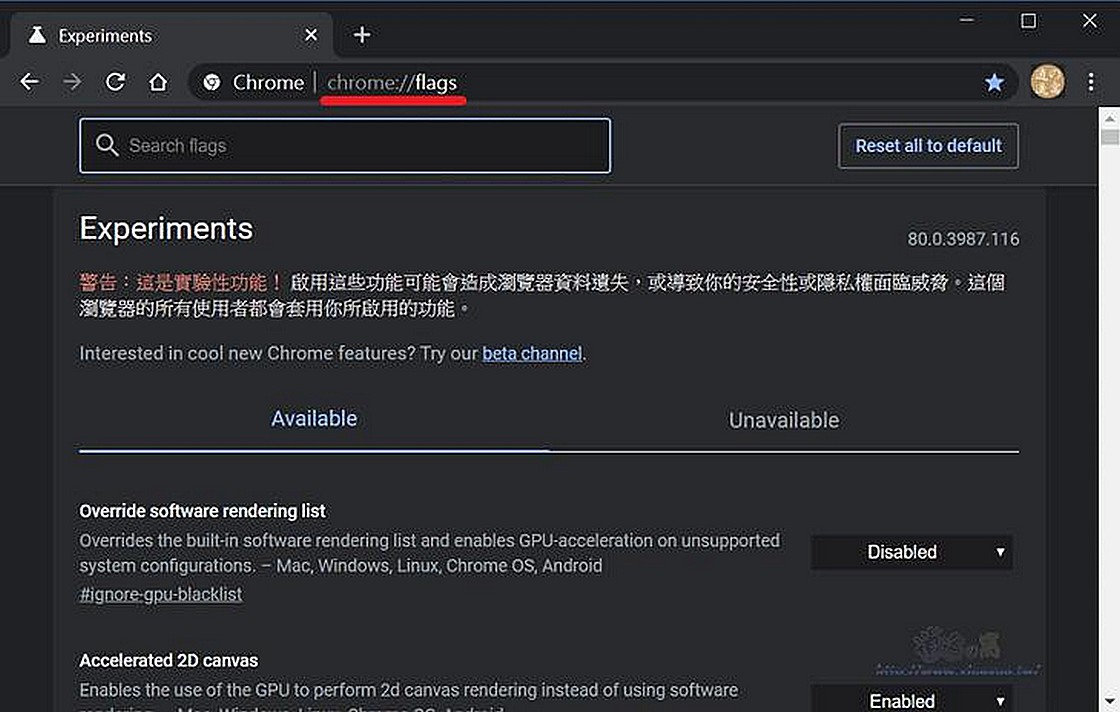
Task: Open the Enabled dropdown for Accelerated 2D canvas
Action: coord(911,700)
